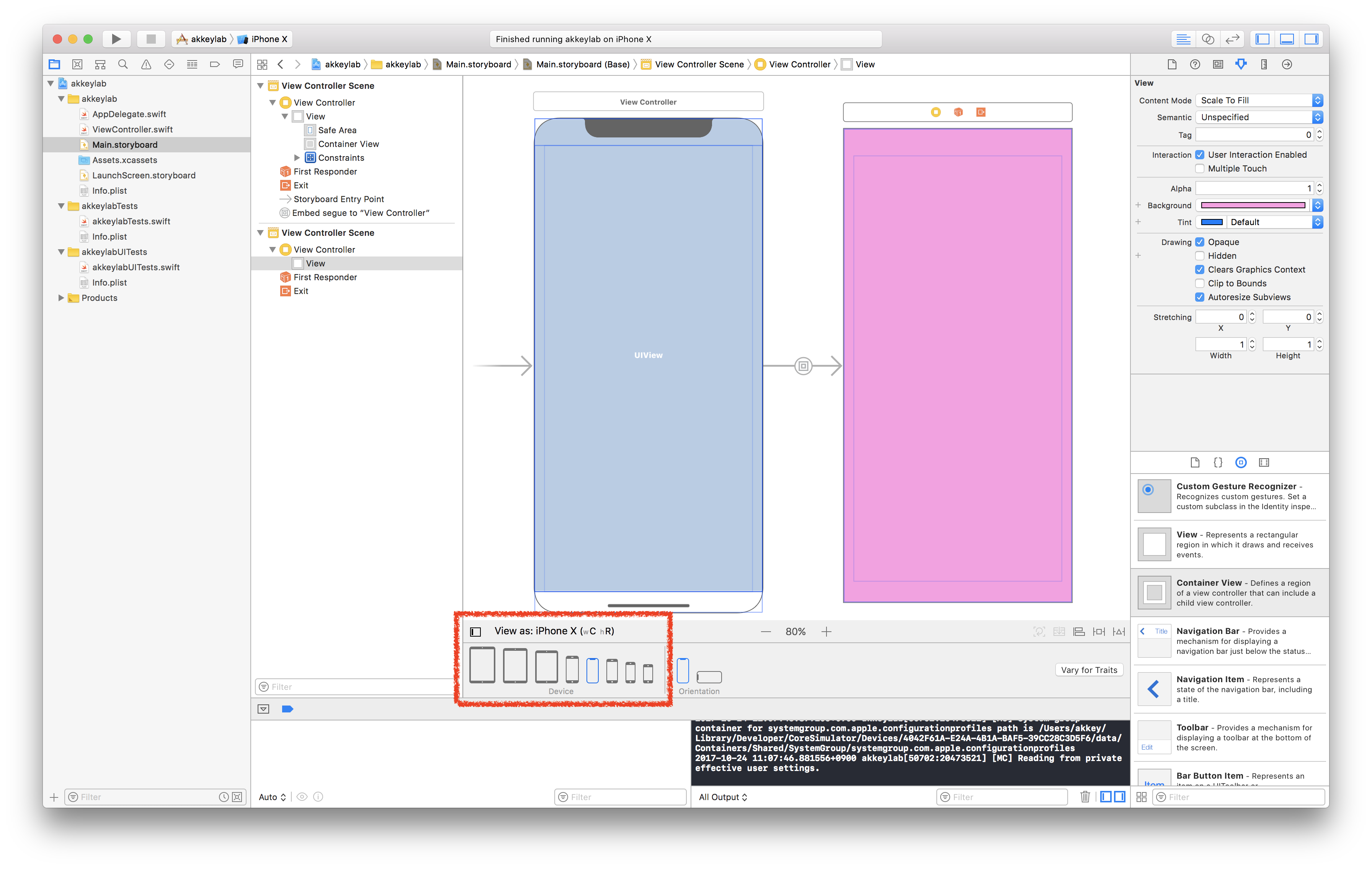The width and height of the screenshot is (1372, 869).
Task: Open the File inspector tab
Action: tap(1172, 64)
